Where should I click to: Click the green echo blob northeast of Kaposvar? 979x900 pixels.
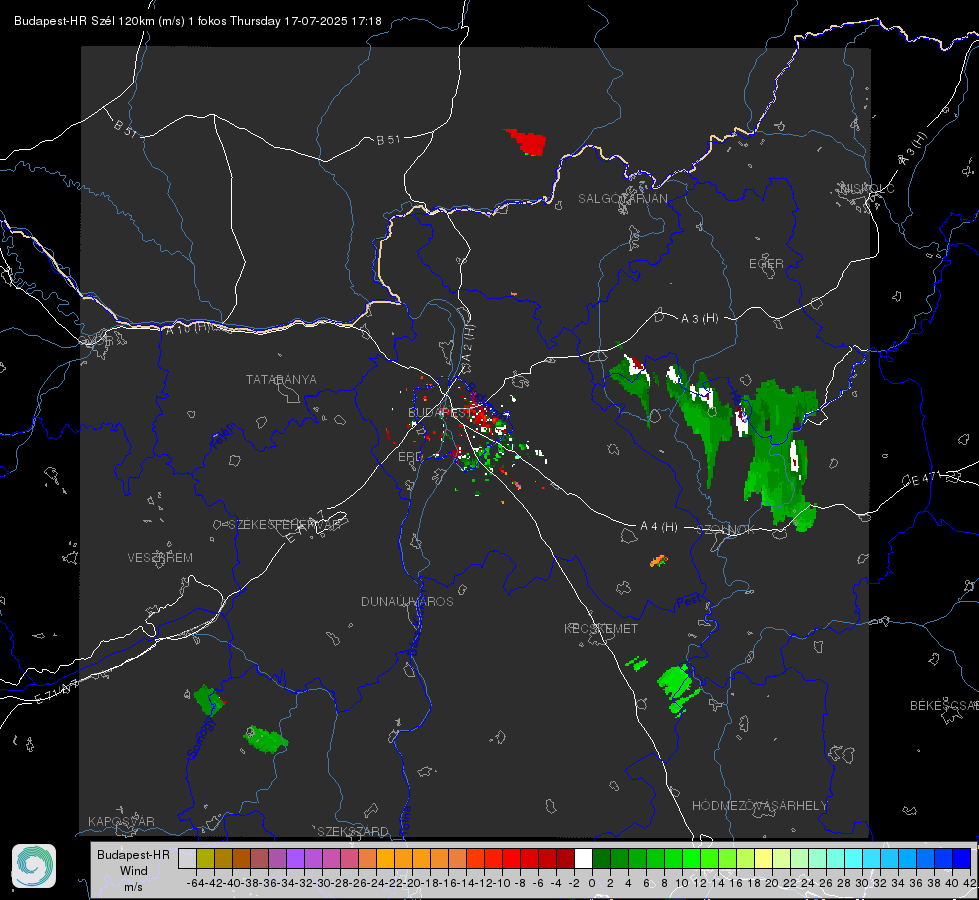coord(266,739)
